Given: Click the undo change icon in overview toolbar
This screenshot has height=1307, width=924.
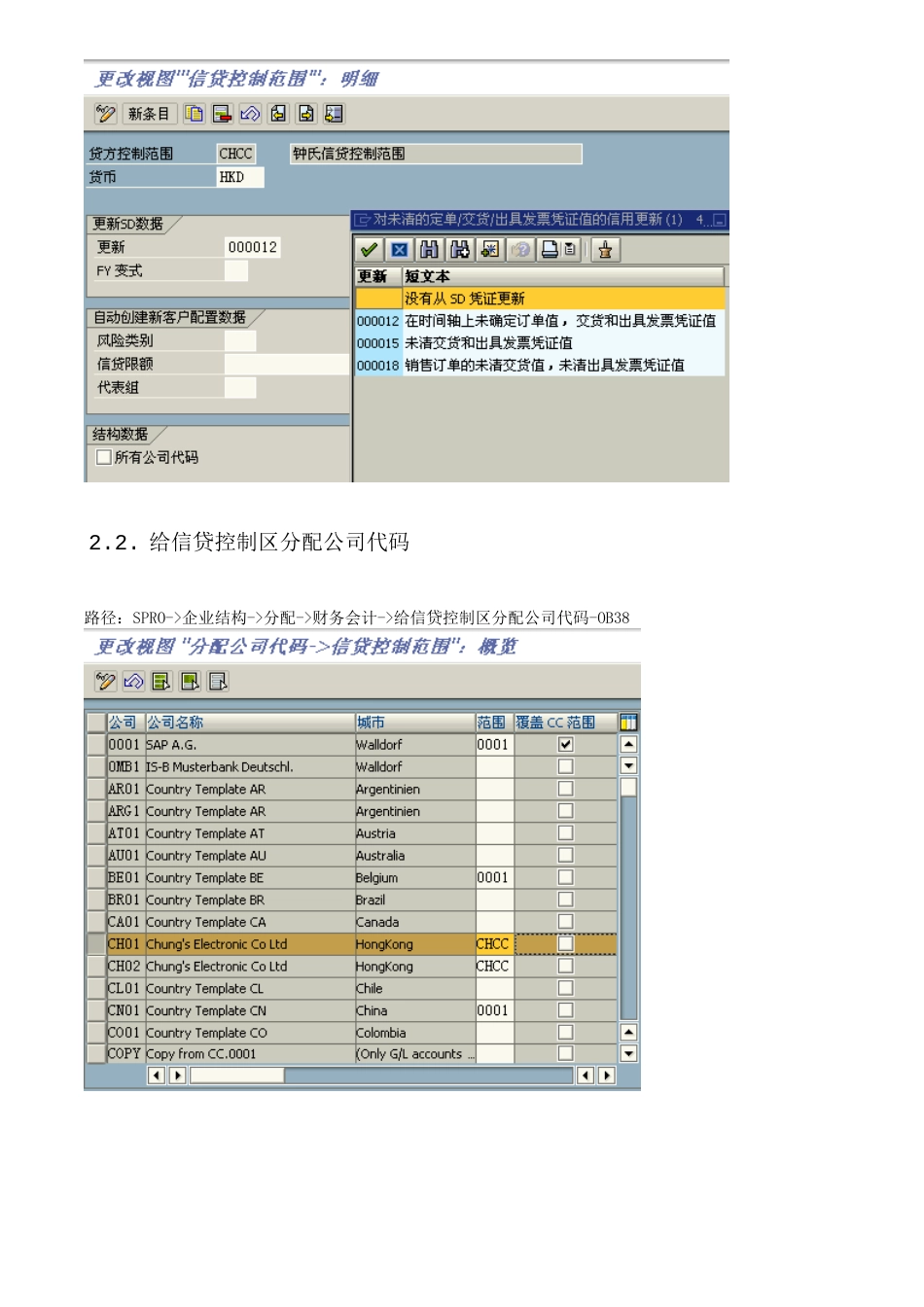Looking at the screenshot, I should [134, 682].
